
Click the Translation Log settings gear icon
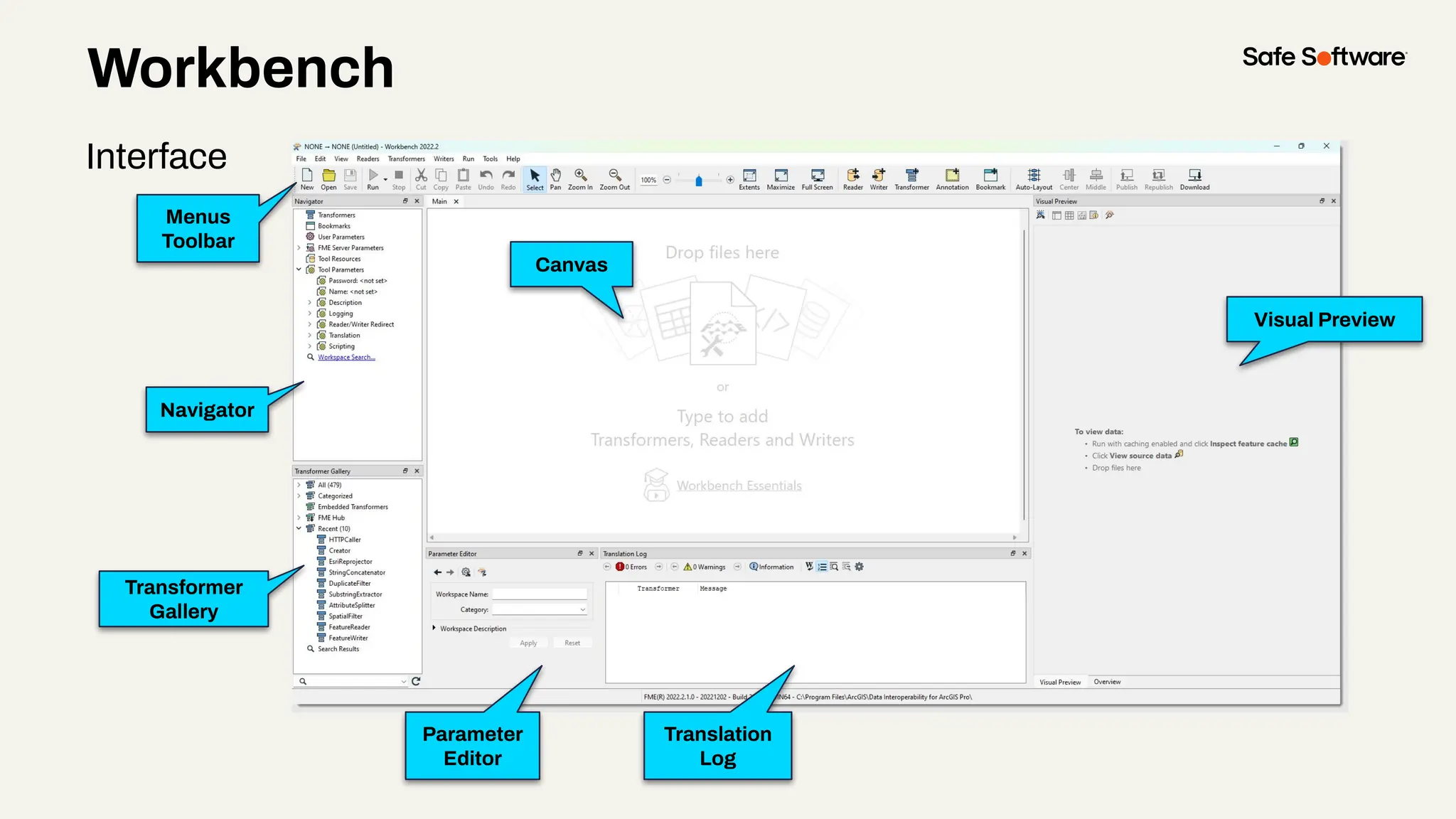click(x=859, y=567)
